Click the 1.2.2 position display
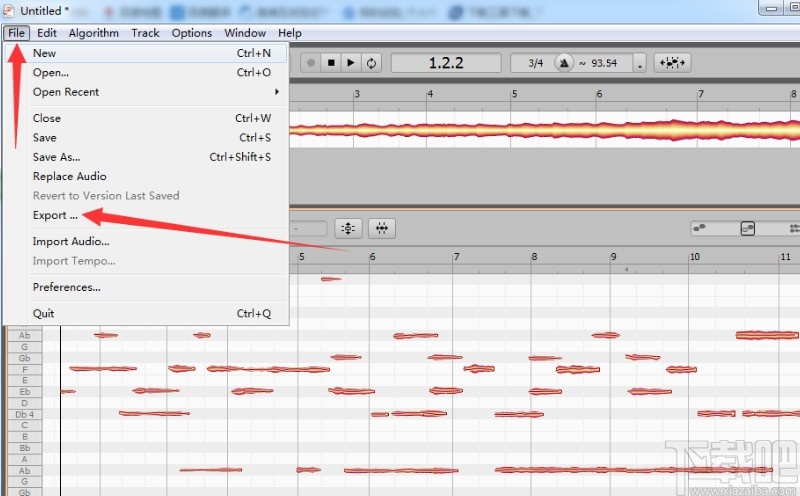Image resolution: width=800 pixels, height=496 pixels. click(x=446, y=63)
